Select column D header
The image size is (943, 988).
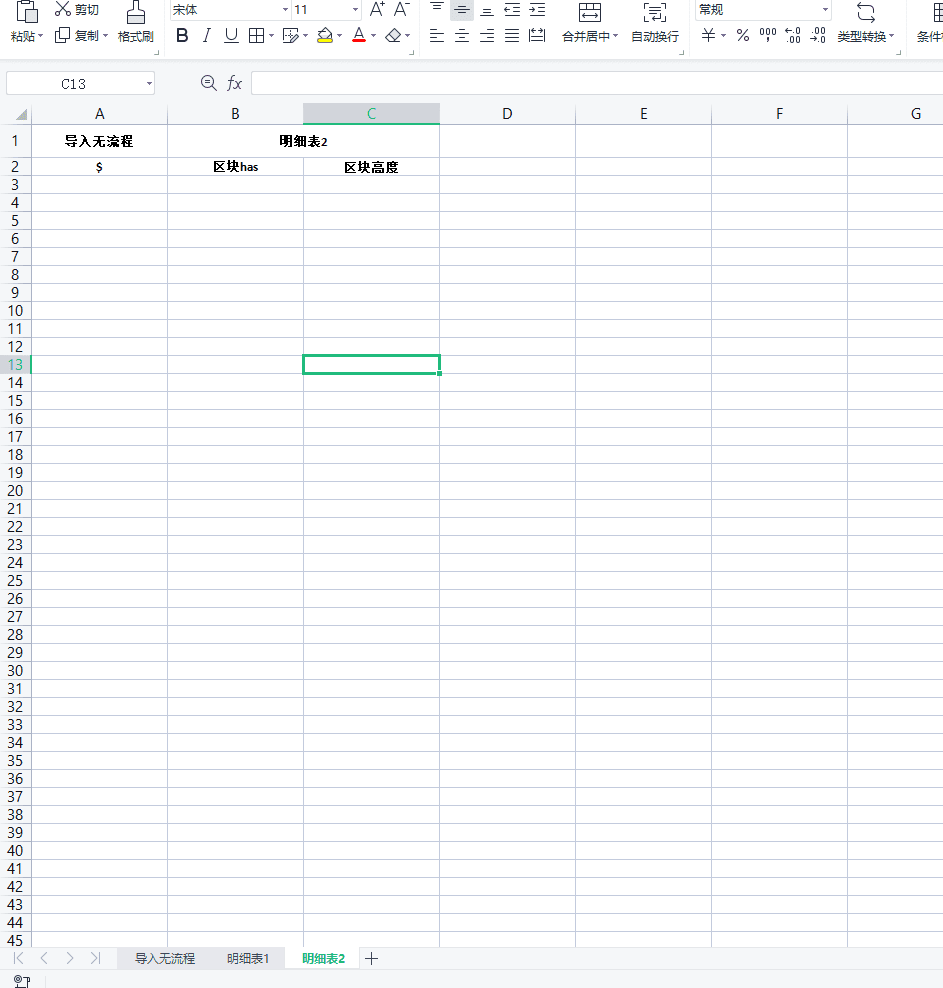click(507, 114)
